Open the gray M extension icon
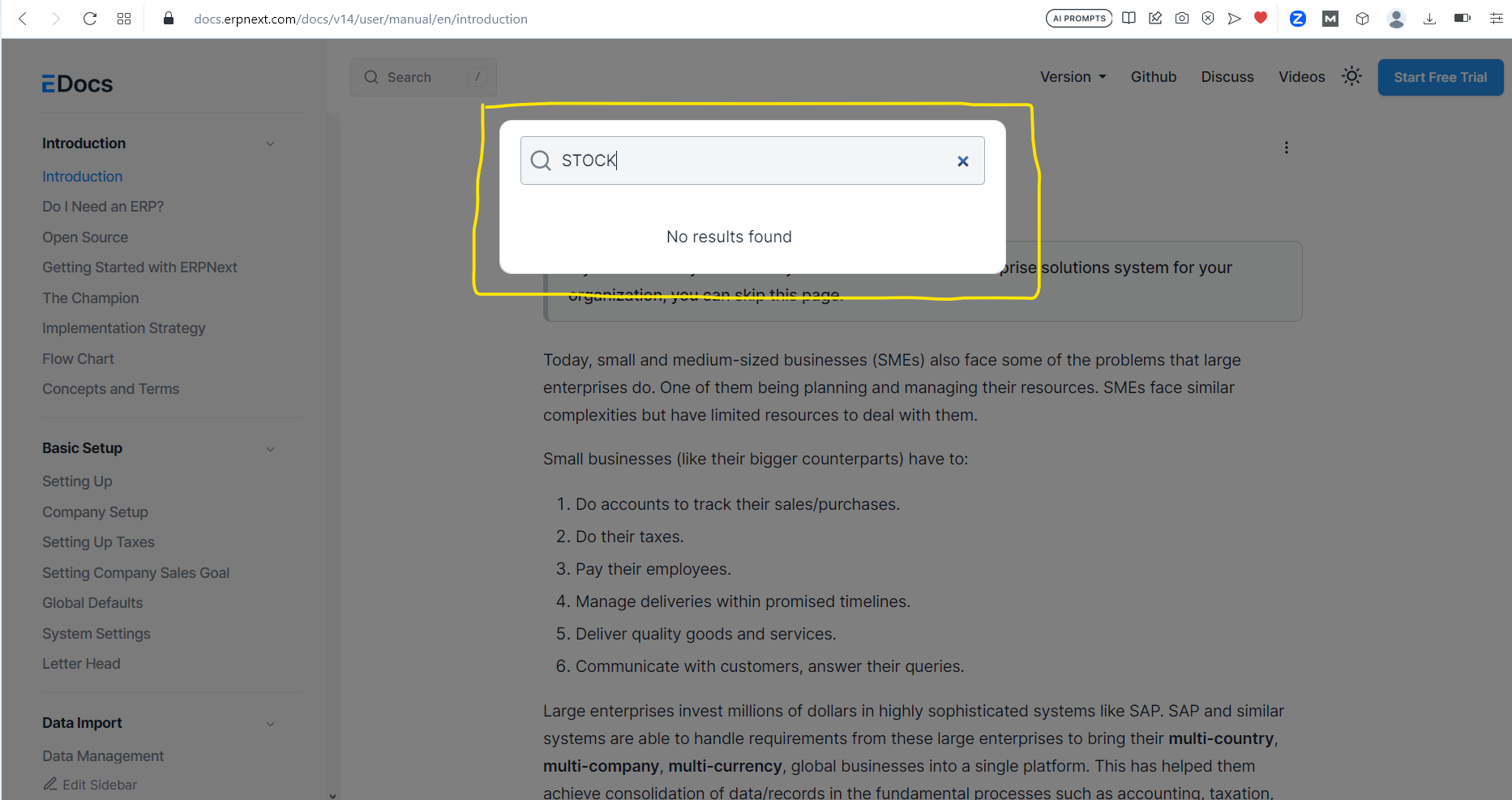The height and width of the screenshot is (800, 1512). tap(1330, 18)
